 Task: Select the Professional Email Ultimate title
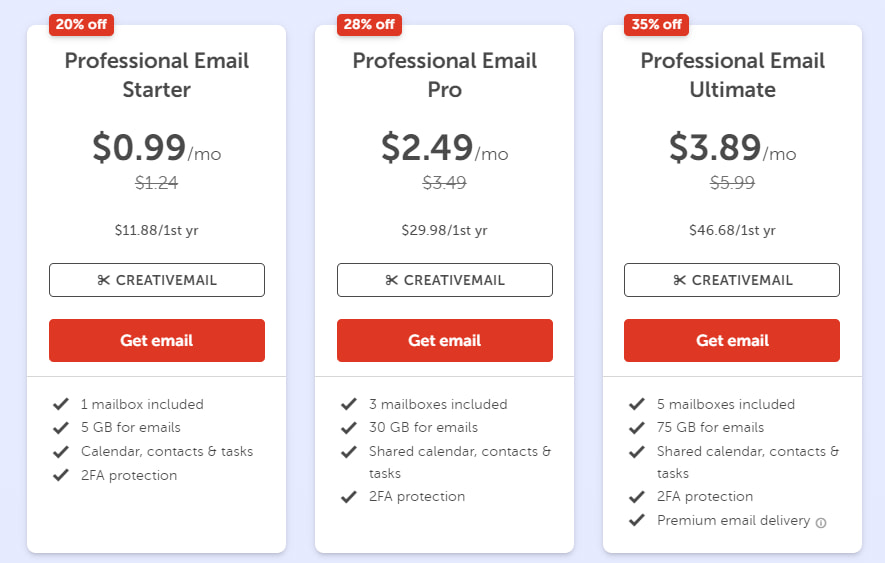tap(732, 75)
